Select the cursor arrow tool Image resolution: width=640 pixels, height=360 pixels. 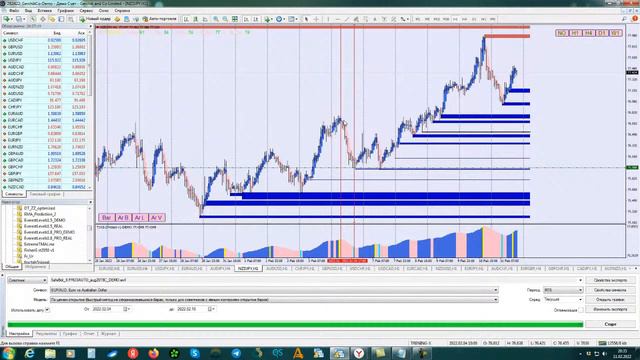click(x=306, y=19)
